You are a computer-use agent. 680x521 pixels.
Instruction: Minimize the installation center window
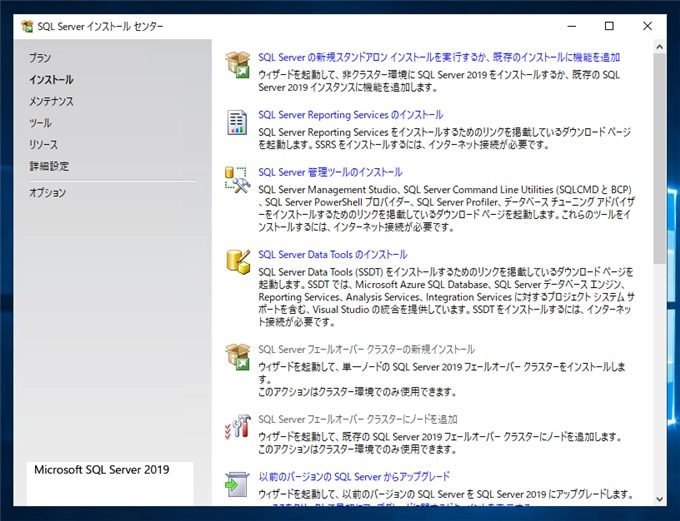click(572, 26)
